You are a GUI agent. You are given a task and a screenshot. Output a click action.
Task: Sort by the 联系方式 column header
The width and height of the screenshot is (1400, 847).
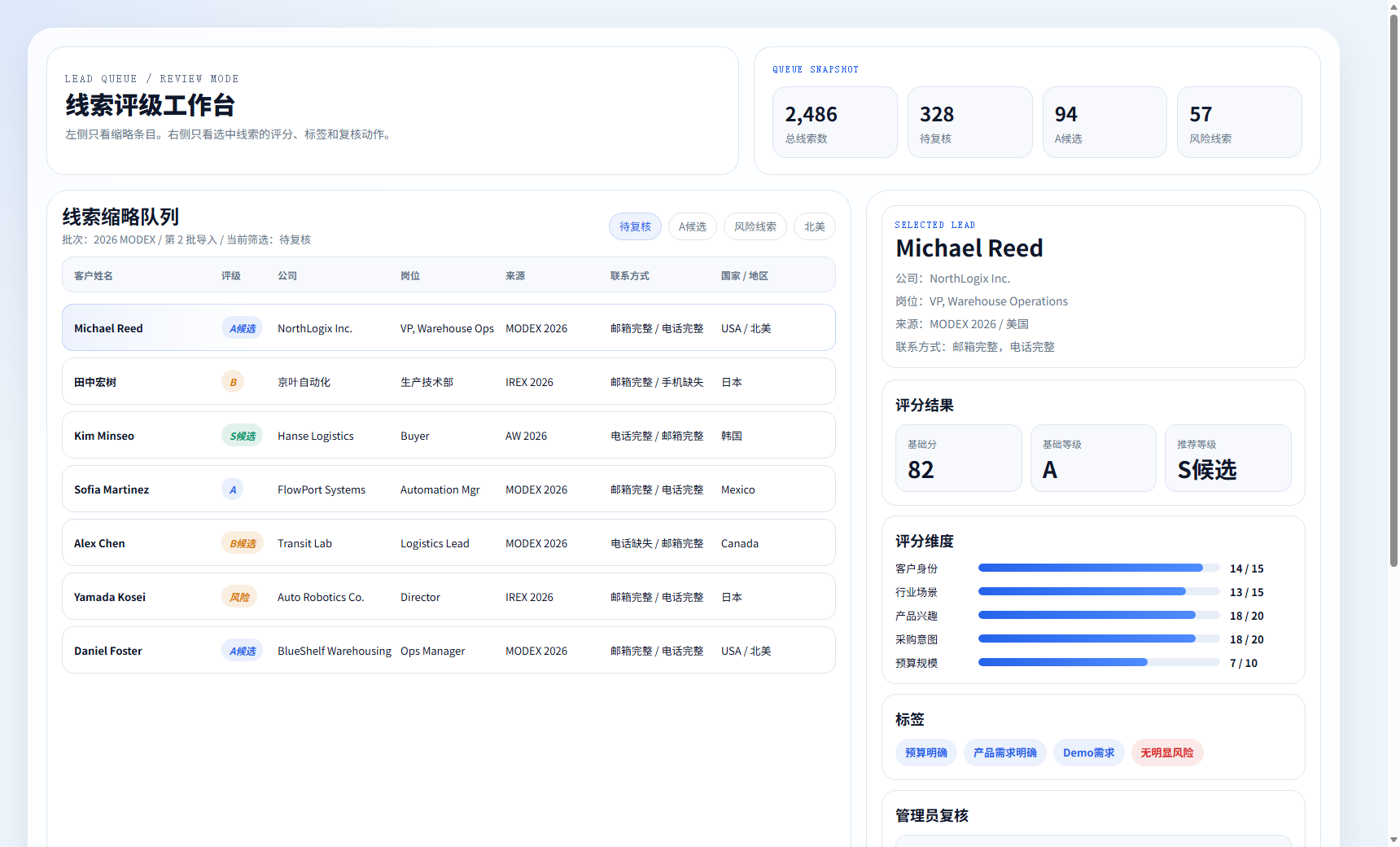[630, 276]
